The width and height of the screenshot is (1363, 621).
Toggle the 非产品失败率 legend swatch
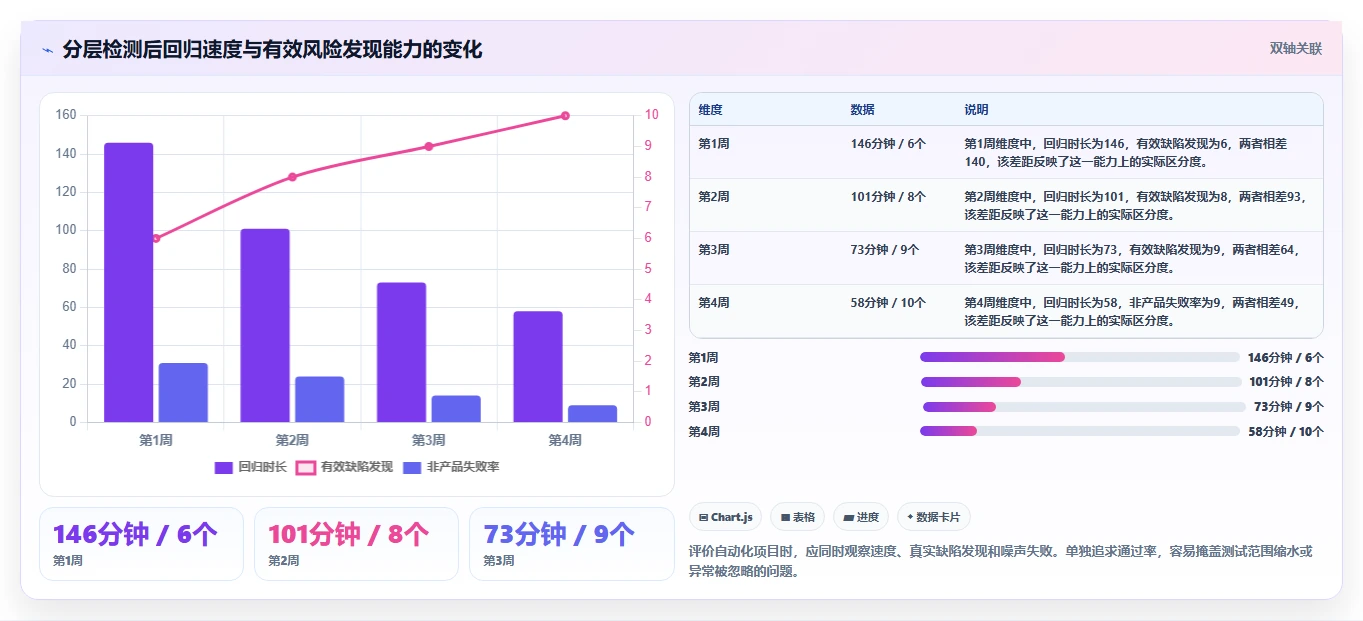[412, 467]
